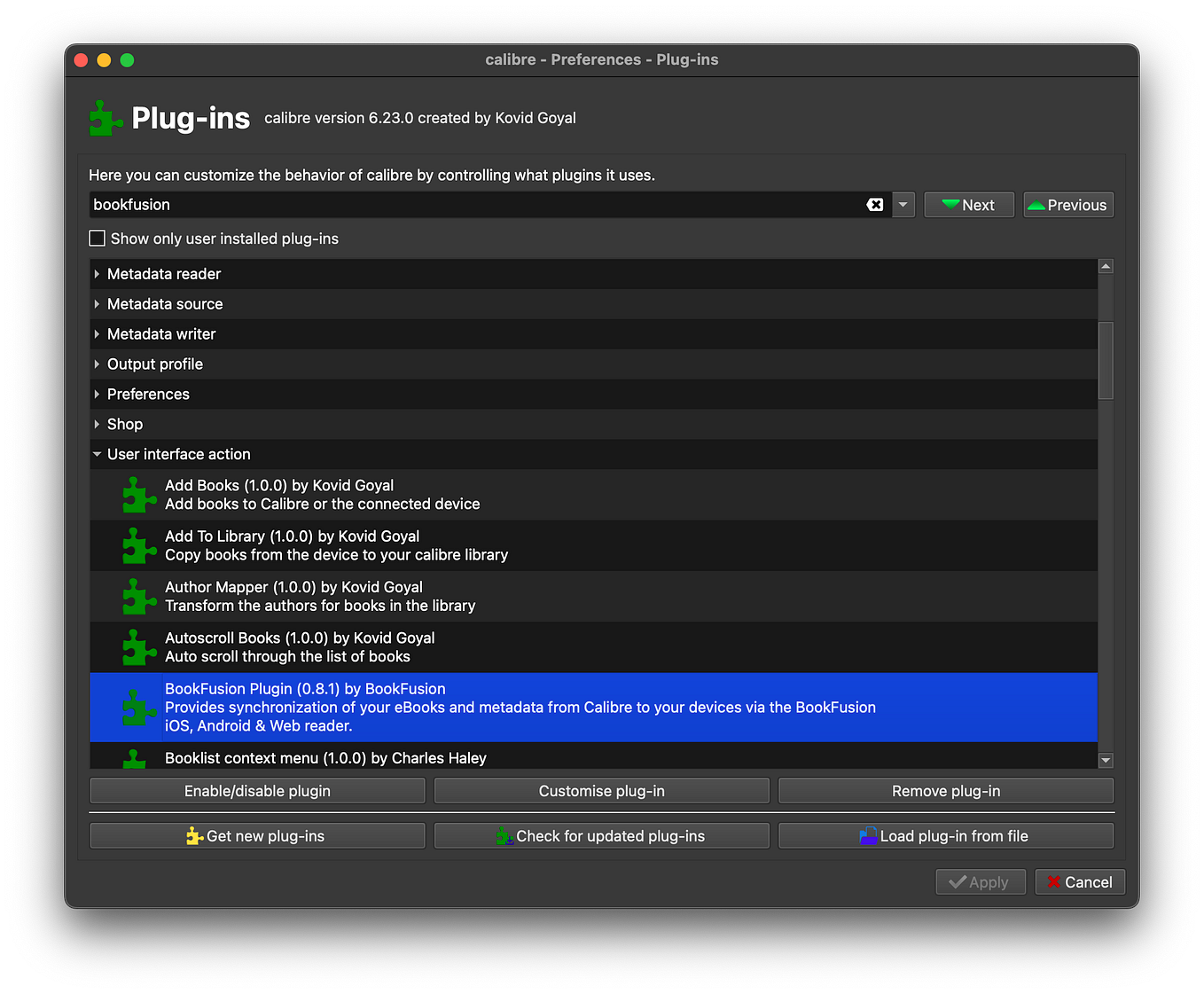Click the Plug-ins puzzle piece header icon
Screen dimensions: 1204x994
105,117
